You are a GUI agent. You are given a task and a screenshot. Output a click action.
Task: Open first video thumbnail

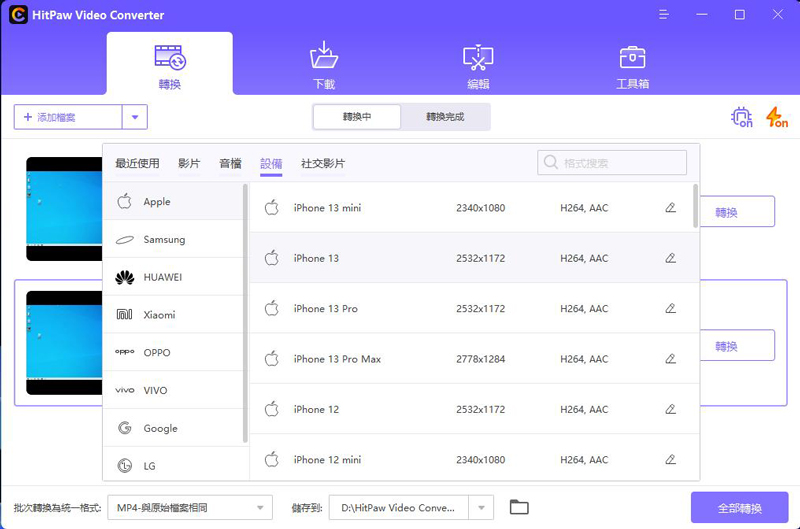(64, 209)
